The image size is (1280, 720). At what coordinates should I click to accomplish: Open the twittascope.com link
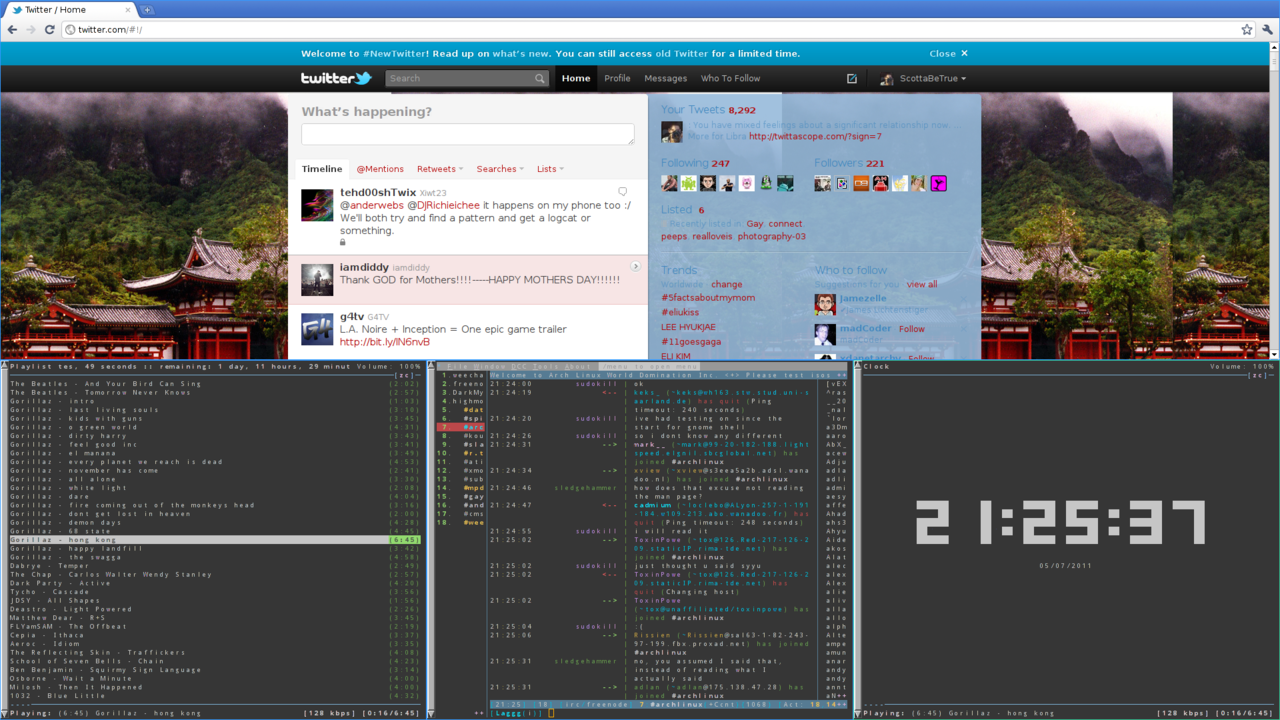[815, 137]
